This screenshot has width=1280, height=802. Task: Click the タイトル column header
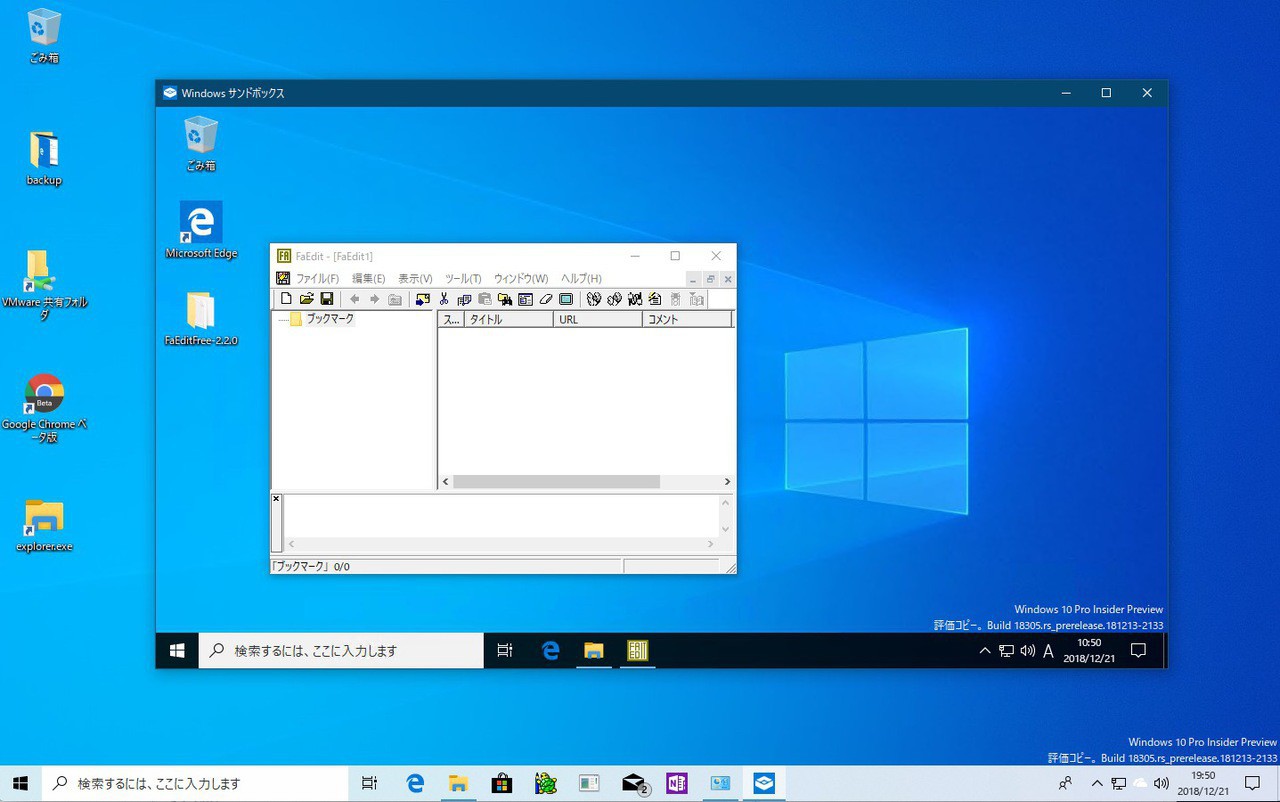pyautogui.click(x=508, y=320)
